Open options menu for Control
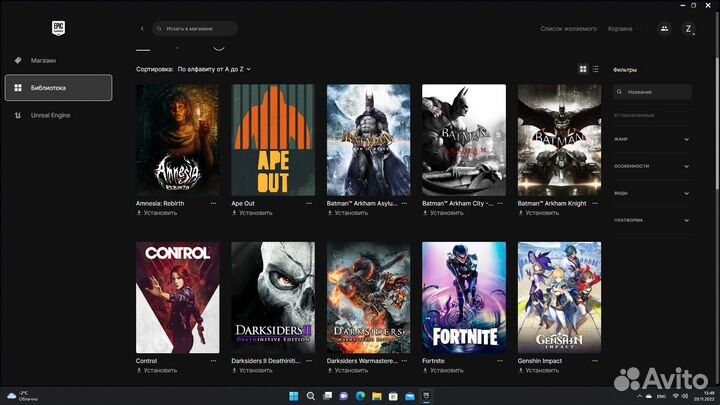The width and height of the screenshot is (720, 405). (x=214, y=361)
